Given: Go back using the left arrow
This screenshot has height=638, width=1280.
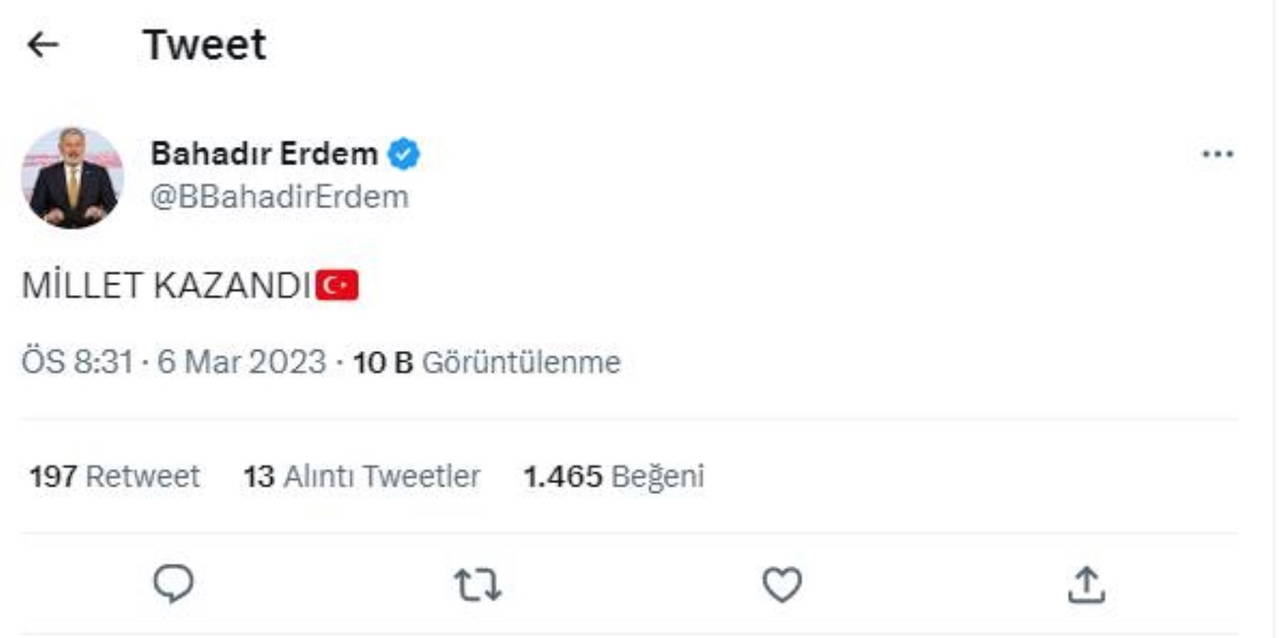Looking at the screenshot, I should point(43,45).
